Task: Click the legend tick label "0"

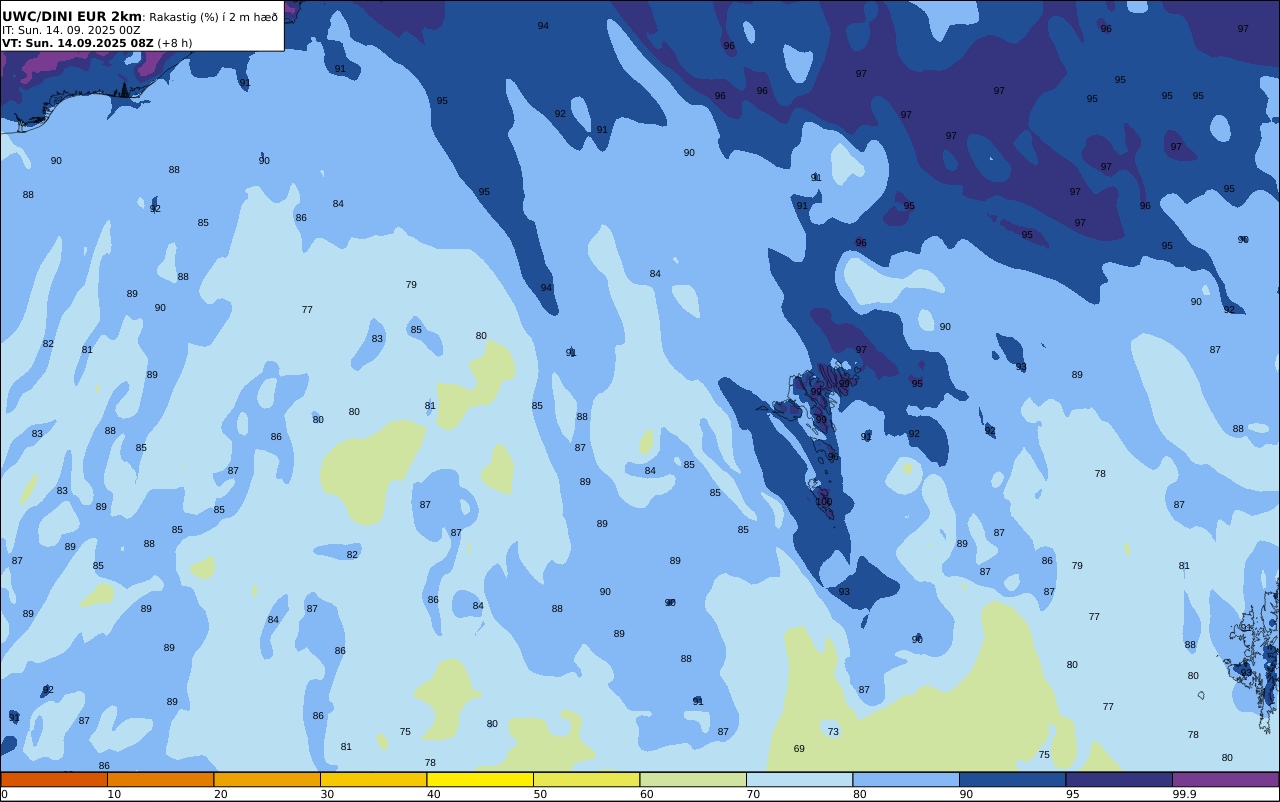Action: tap(4, 794)
